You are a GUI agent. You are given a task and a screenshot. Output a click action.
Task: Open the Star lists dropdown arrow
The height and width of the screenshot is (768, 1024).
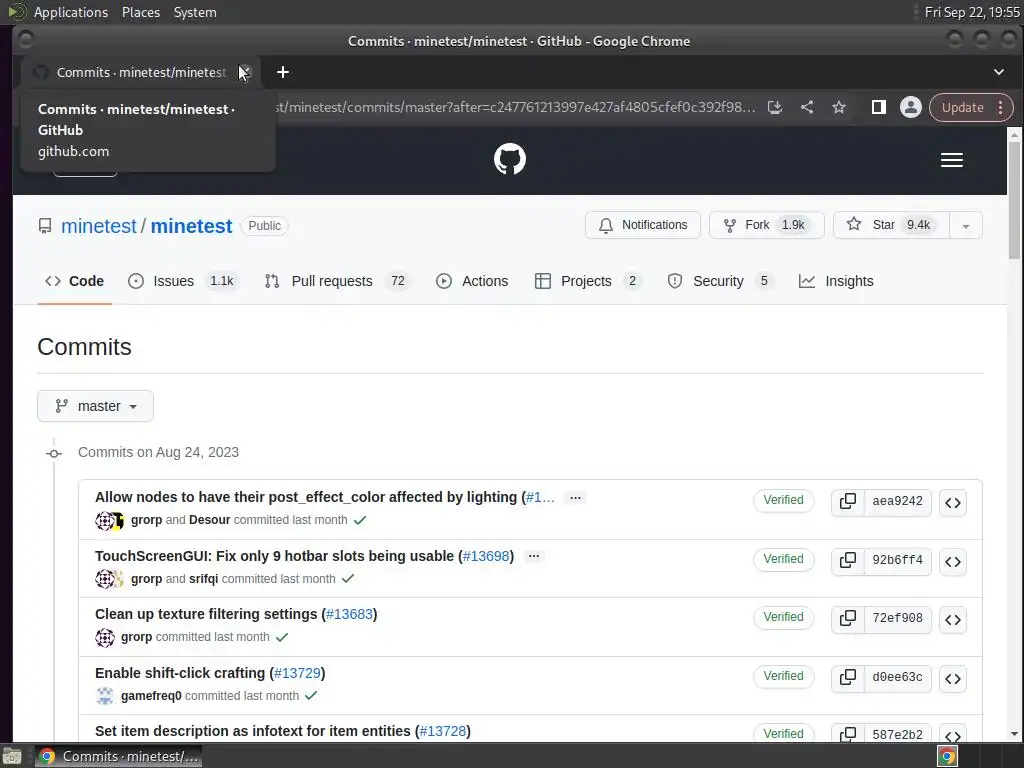(966, 226)
